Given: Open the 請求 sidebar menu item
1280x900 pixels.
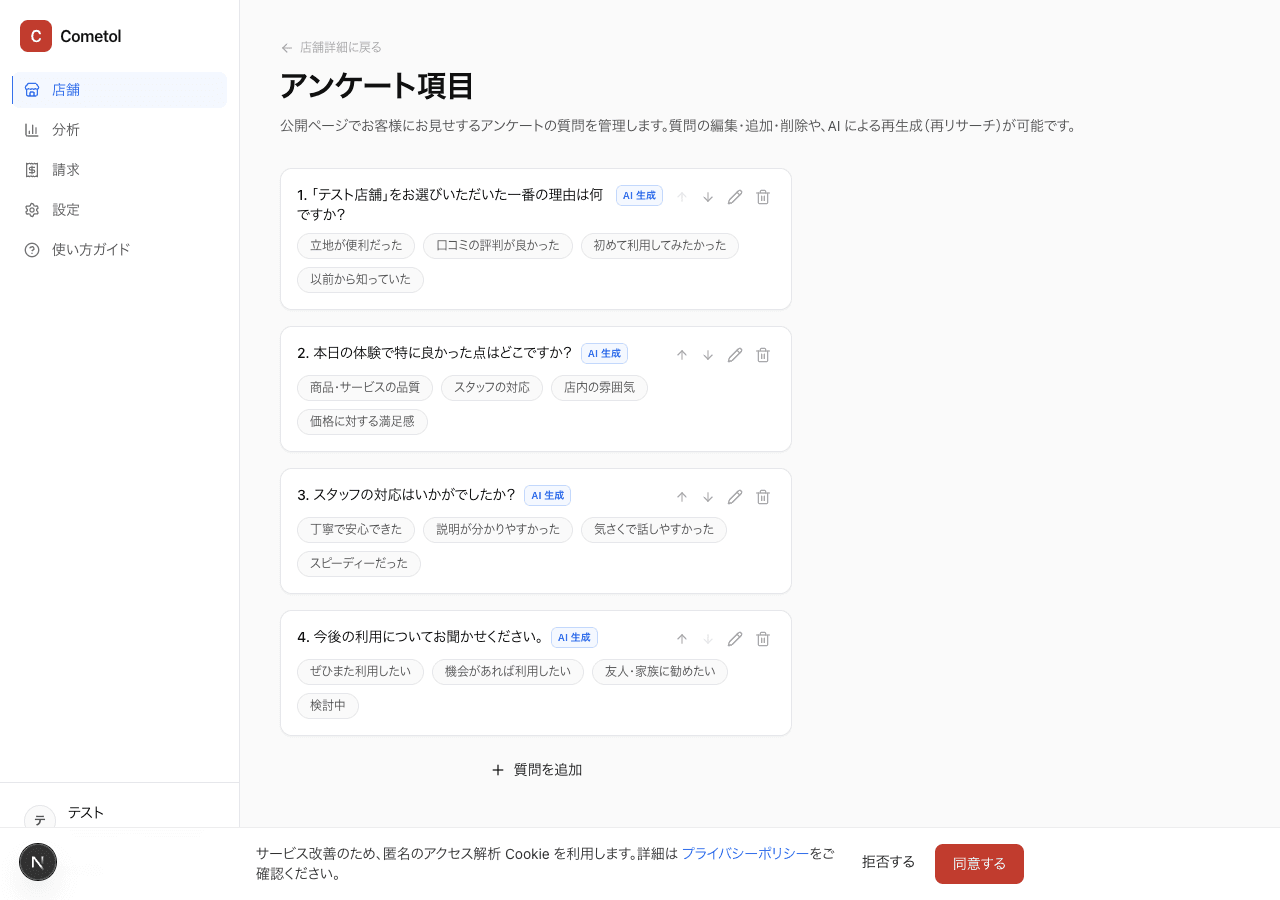Looking at the screenshot, I should pos(120,170).
